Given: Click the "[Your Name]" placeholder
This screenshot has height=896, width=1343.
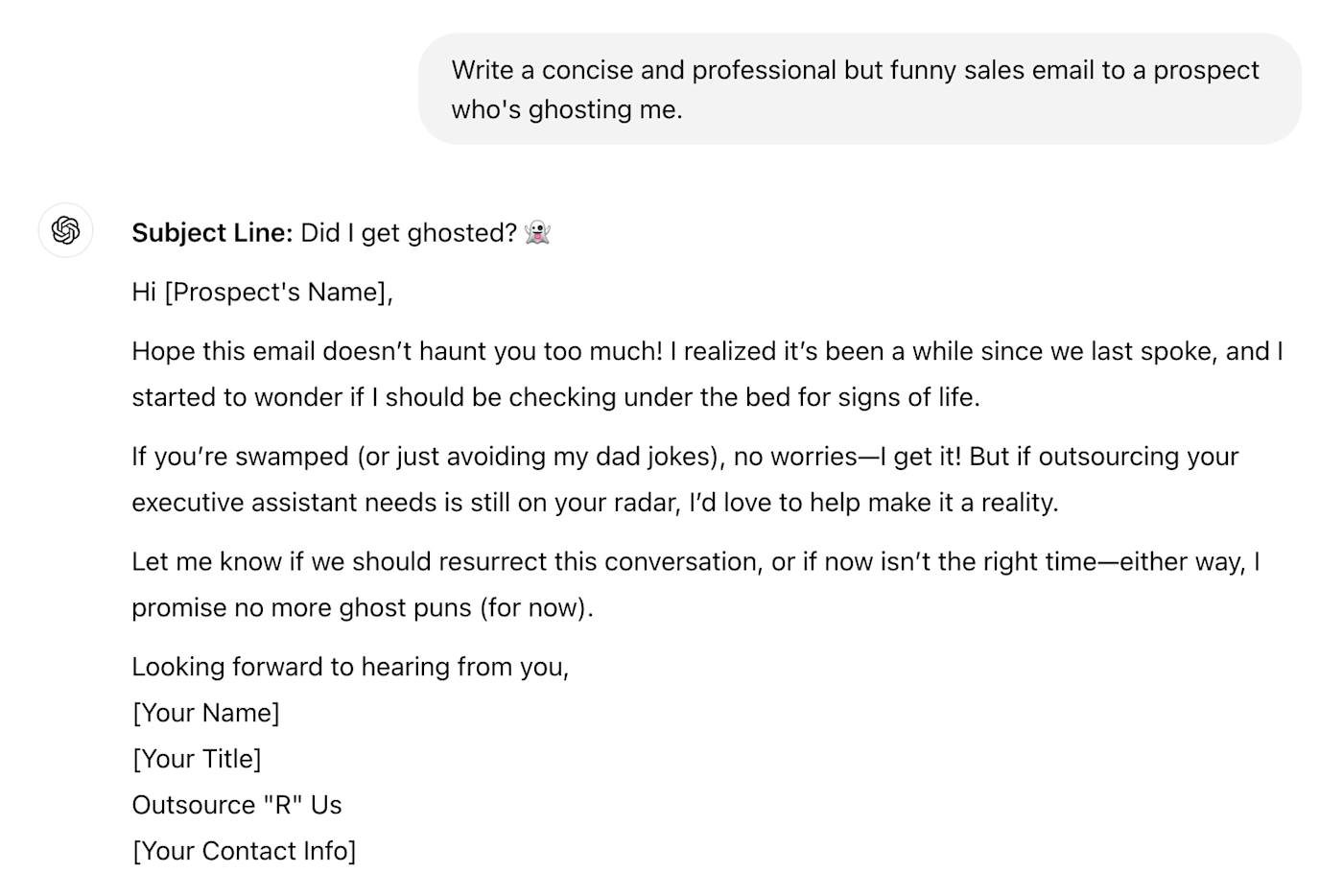Looking at the screenshot, I should tap(206, 713).
